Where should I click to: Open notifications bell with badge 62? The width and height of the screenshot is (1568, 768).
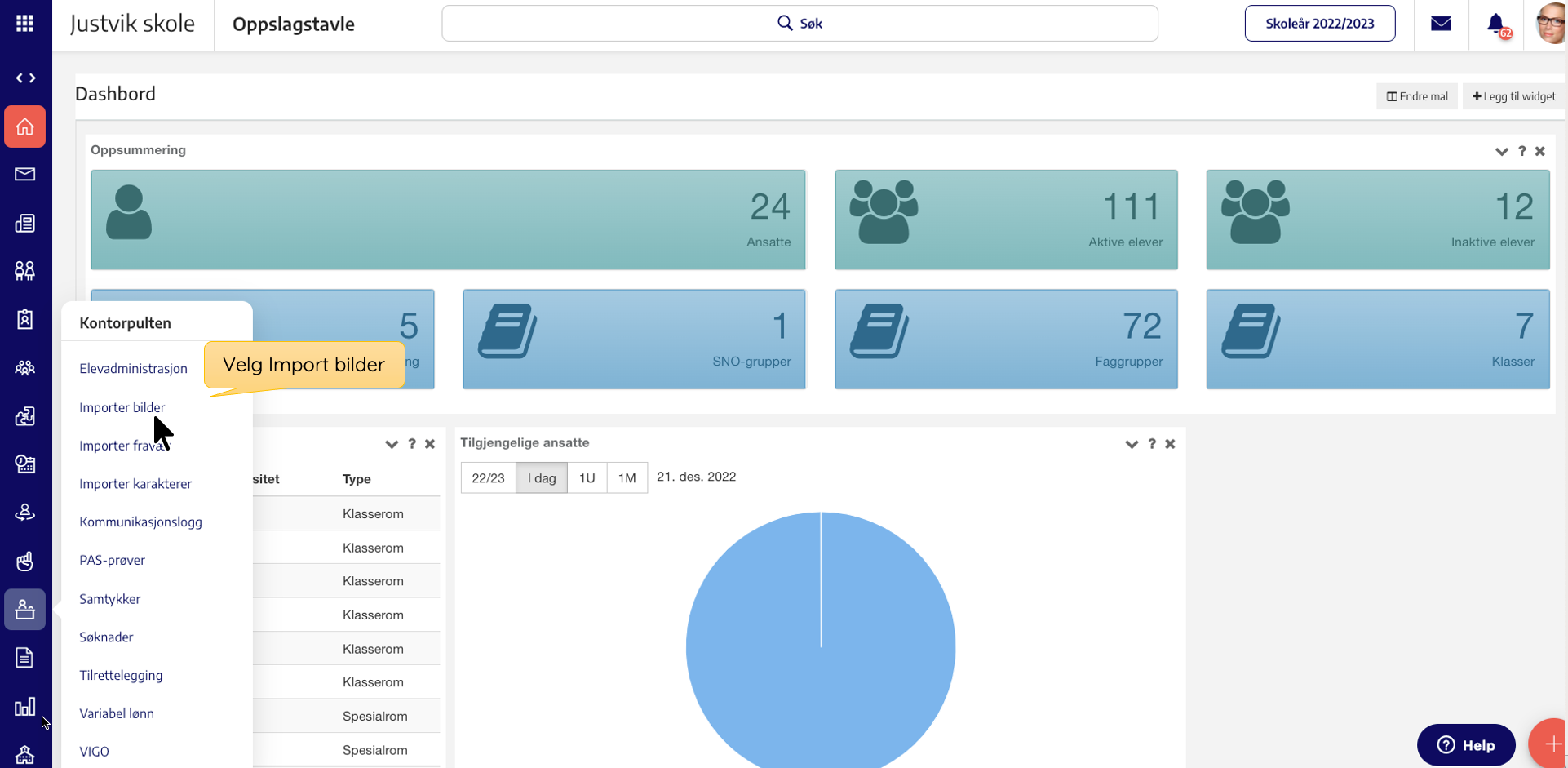point(1498,24)
